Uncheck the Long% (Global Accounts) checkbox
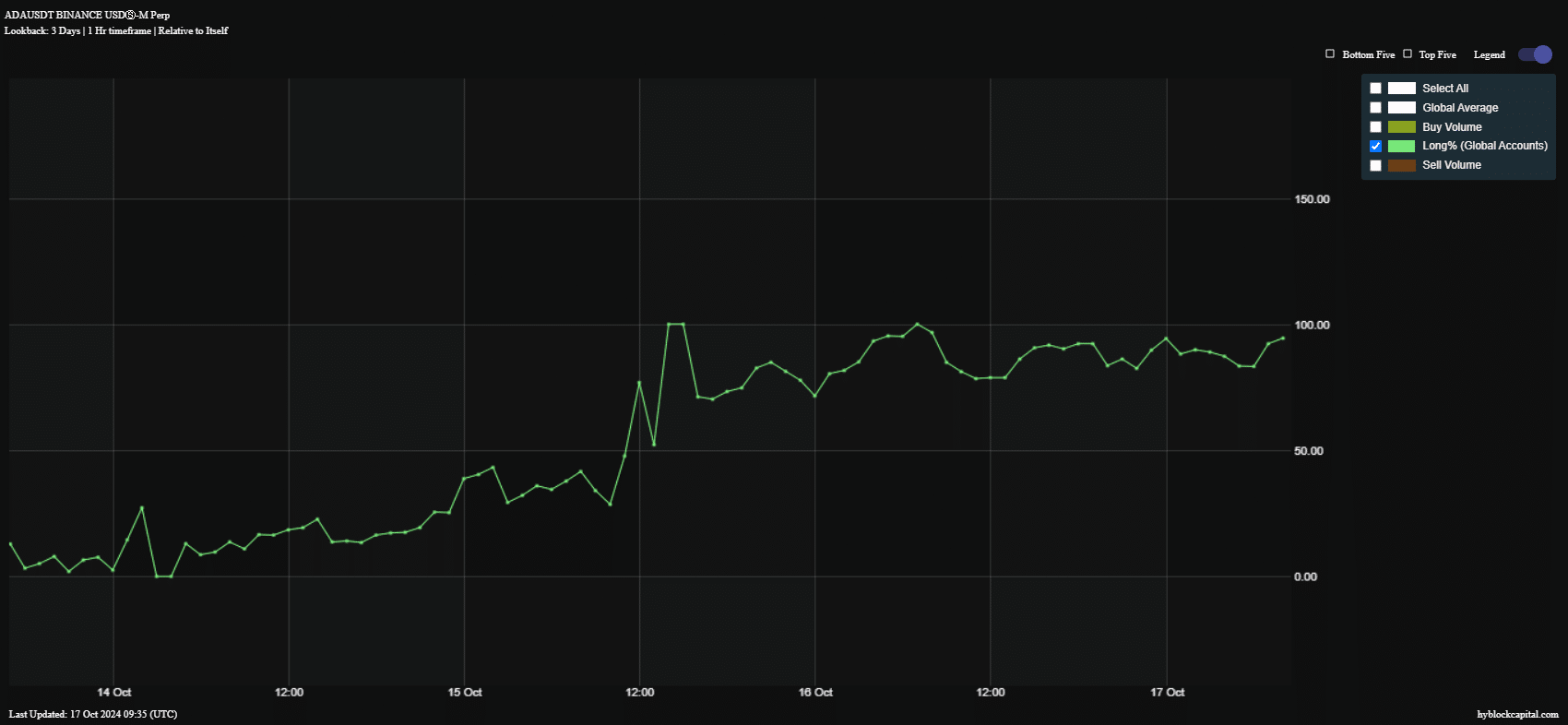This screenshot has height=725, width=1568. point(1375,147)
